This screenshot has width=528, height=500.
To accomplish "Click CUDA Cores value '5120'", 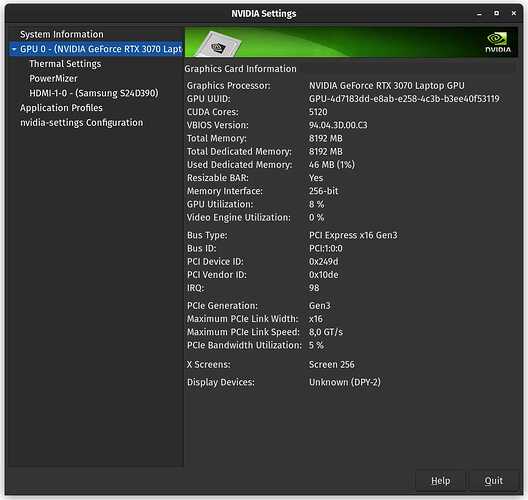I will point(318,112).
